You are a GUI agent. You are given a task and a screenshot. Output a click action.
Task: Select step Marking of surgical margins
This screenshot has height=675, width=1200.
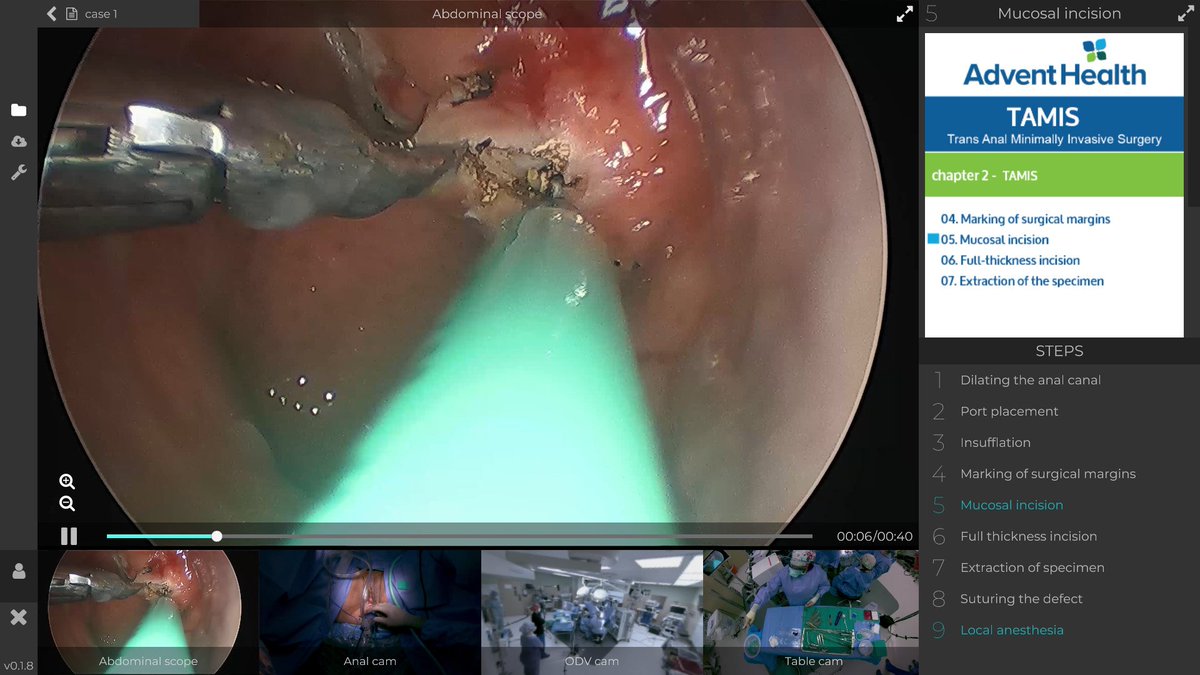coord(1048,473)
